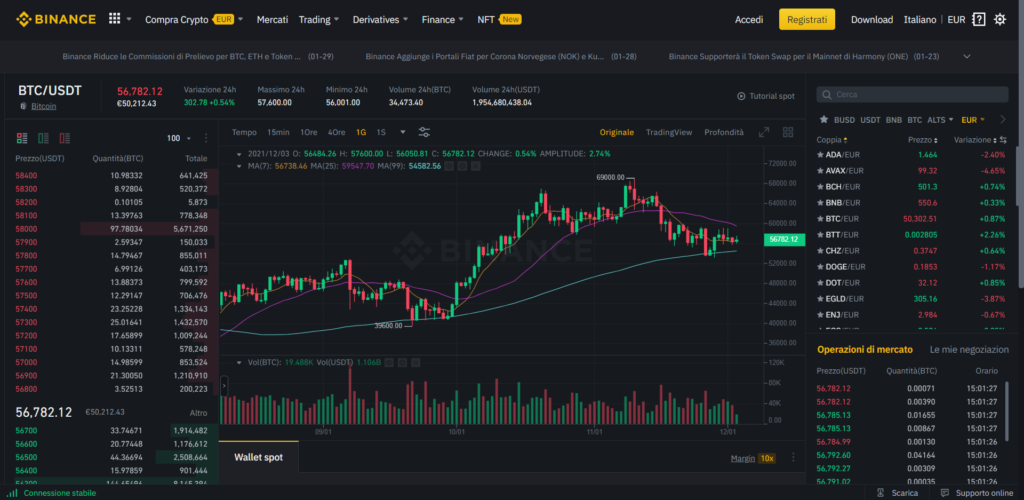The height and width of the screenshot is (500, 1024).
Task: Open the settings gear icon
Action: [x=1000, y=20]
